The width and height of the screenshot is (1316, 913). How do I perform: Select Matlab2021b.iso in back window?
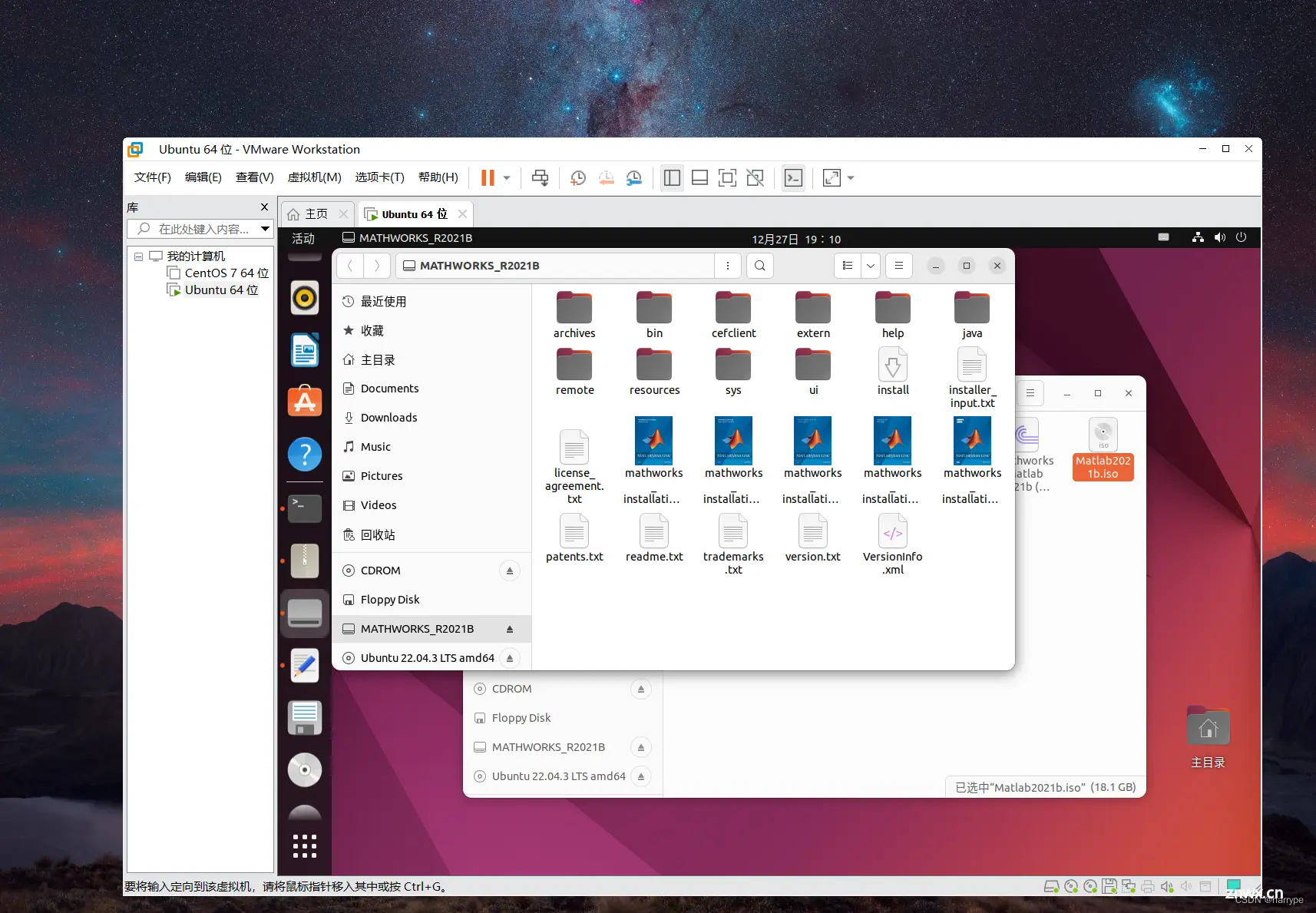pyautogui.click(x=1103, y=449)
